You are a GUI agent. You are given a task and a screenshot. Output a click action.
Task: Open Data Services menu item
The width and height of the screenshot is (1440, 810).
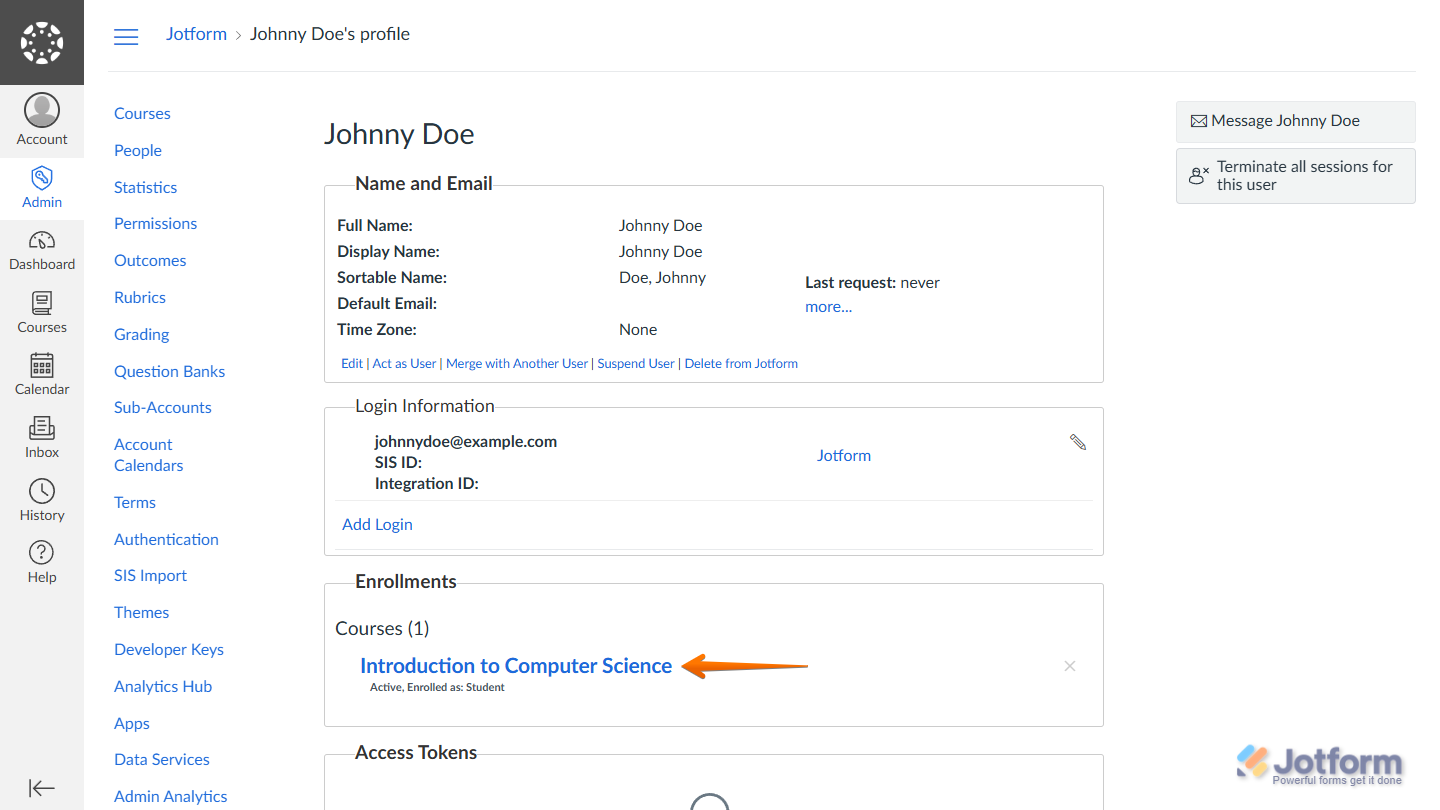click(x=162, y=760)
